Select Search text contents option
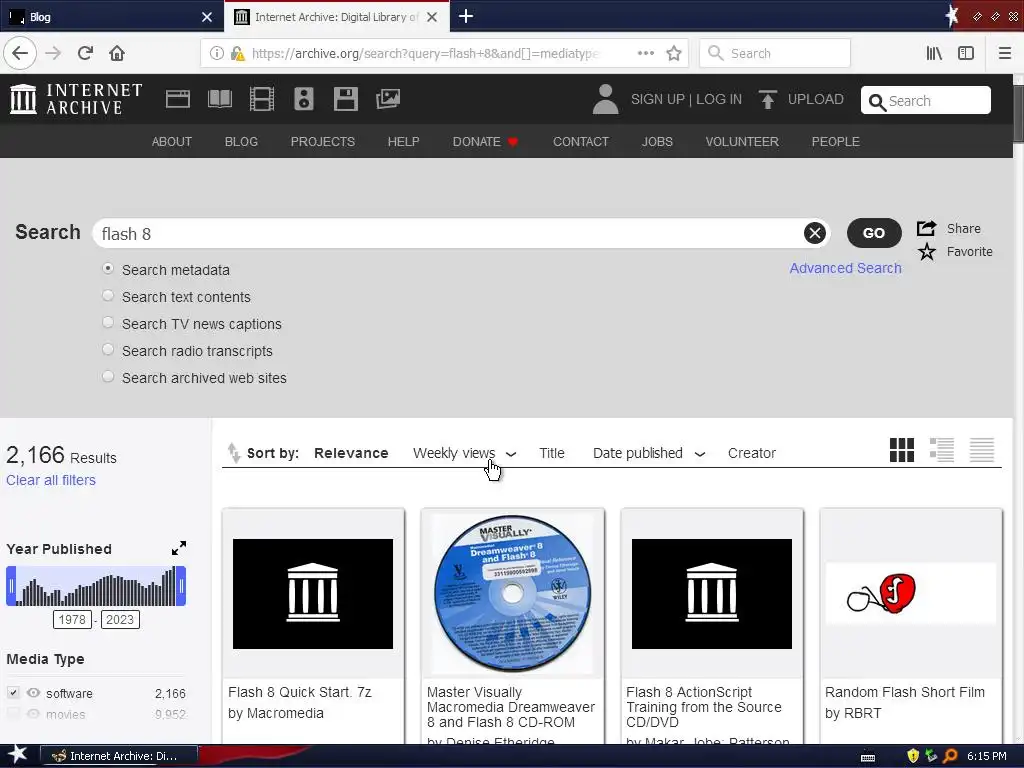Screen dimensions: 1024x768 click(108, 296)
